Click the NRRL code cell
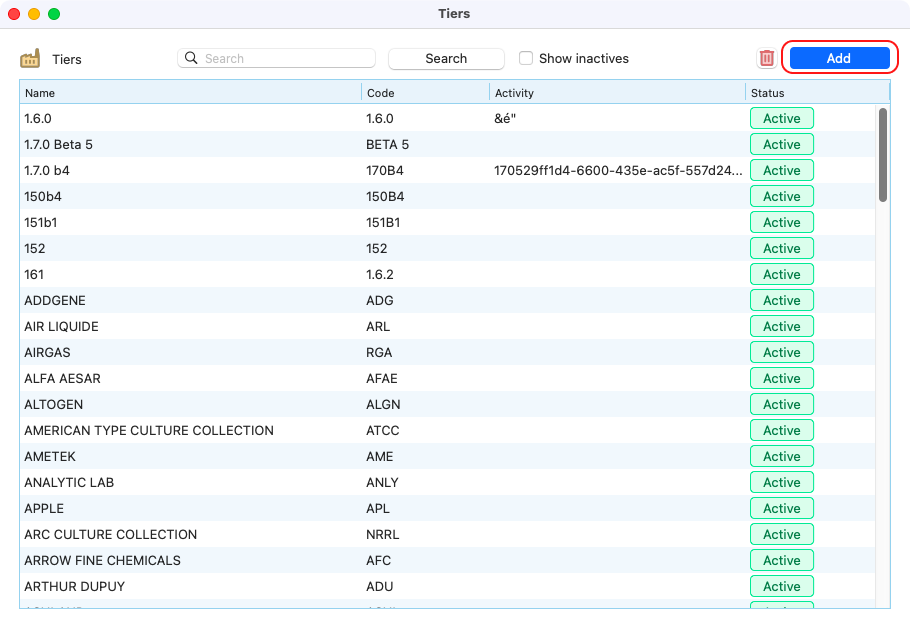 pyautogui.click(x=382, y=535)
